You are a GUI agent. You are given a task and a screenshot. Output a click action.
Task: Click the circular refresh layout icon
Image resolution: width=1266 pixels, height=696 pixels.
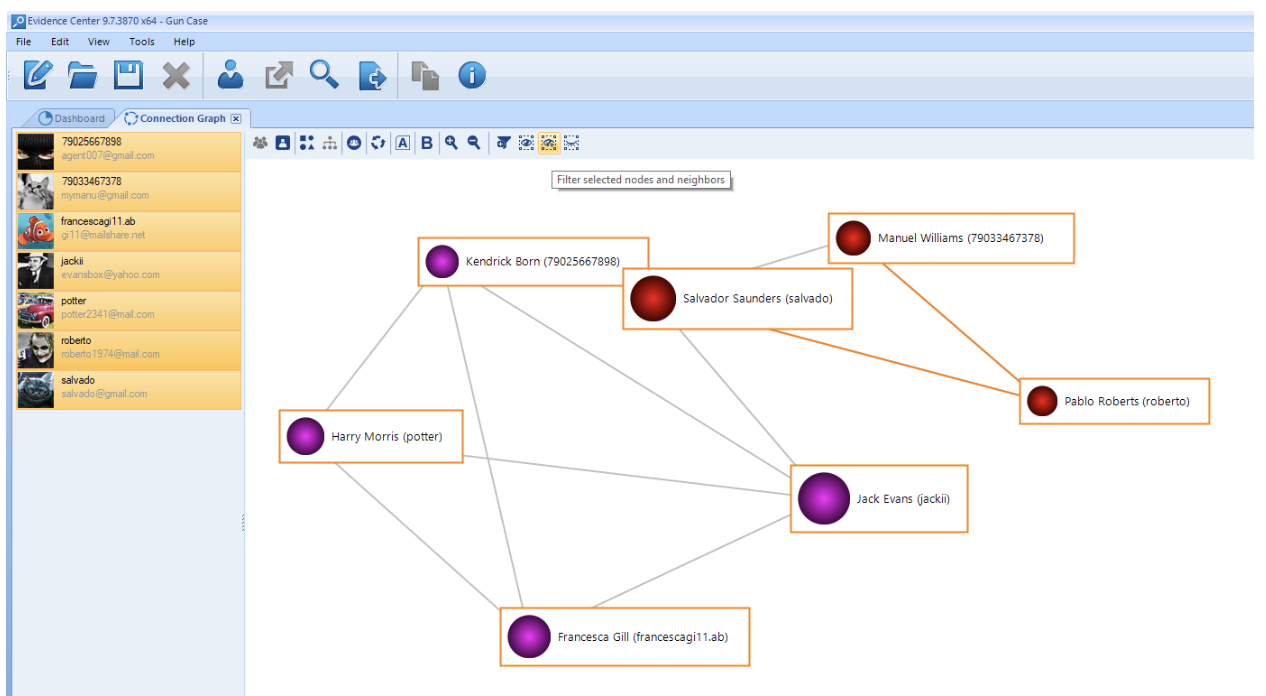click(x=378, y=143)
